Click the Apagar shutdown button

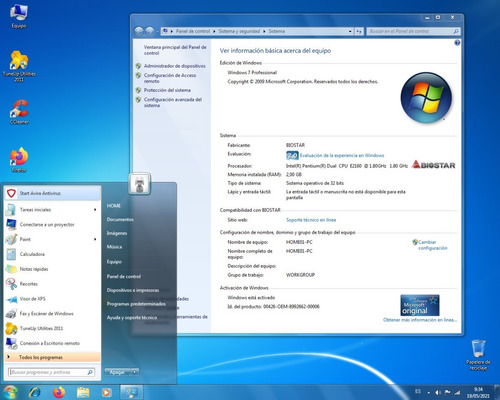pos(118,372)
